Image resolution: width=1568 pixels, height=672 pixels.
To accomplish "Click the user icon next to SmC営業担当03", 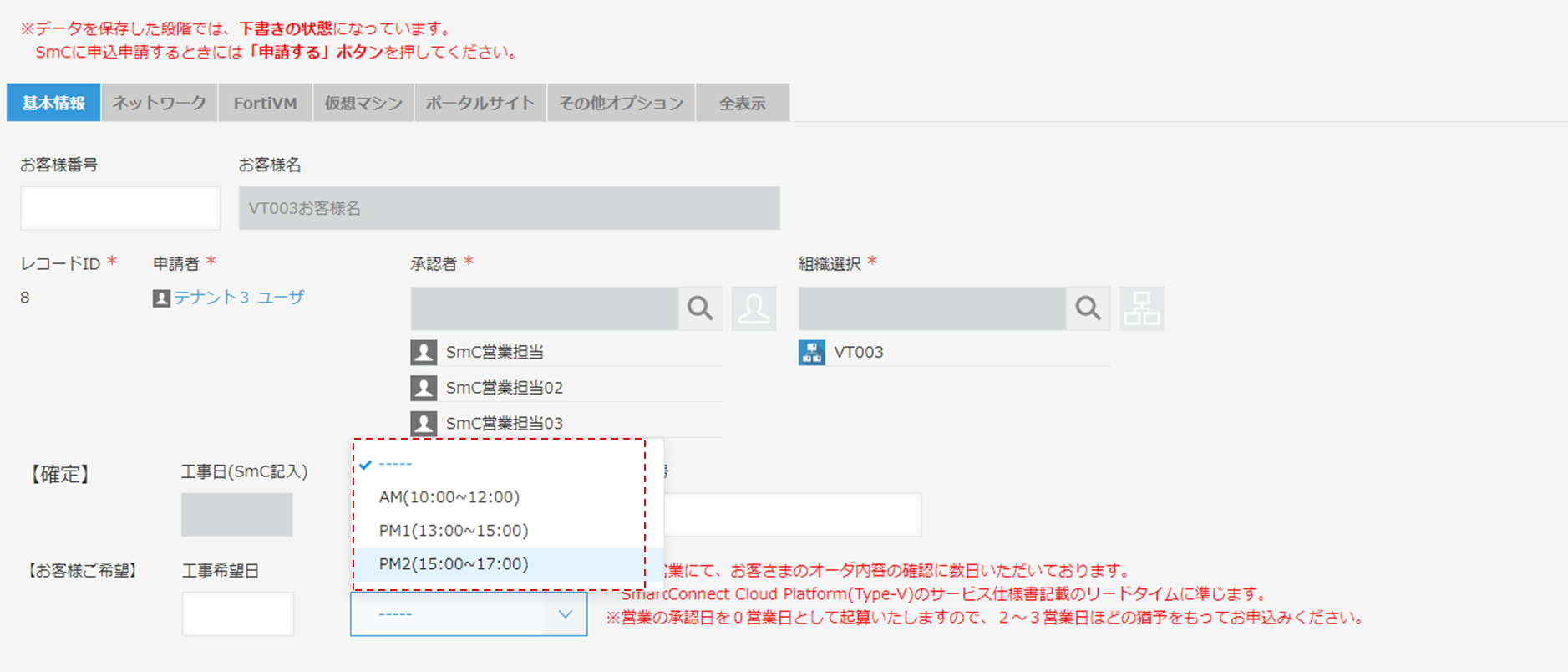I will click(424, 424).
